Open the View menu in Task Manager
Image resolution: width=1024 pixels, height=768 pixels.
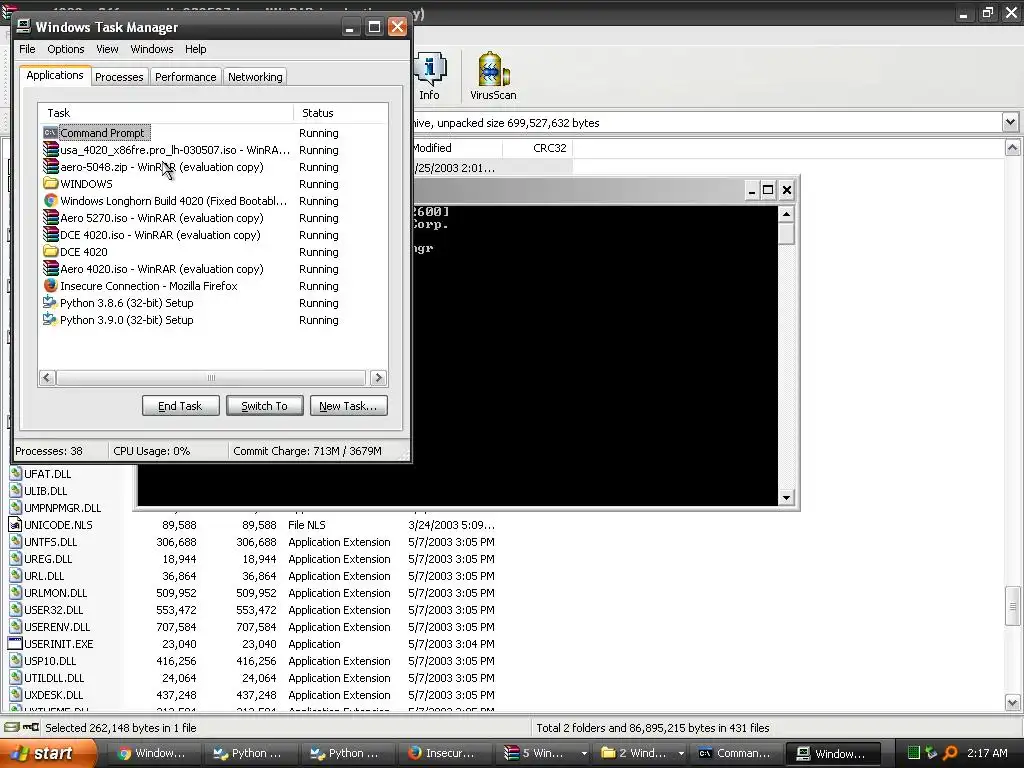coord(107,49)
